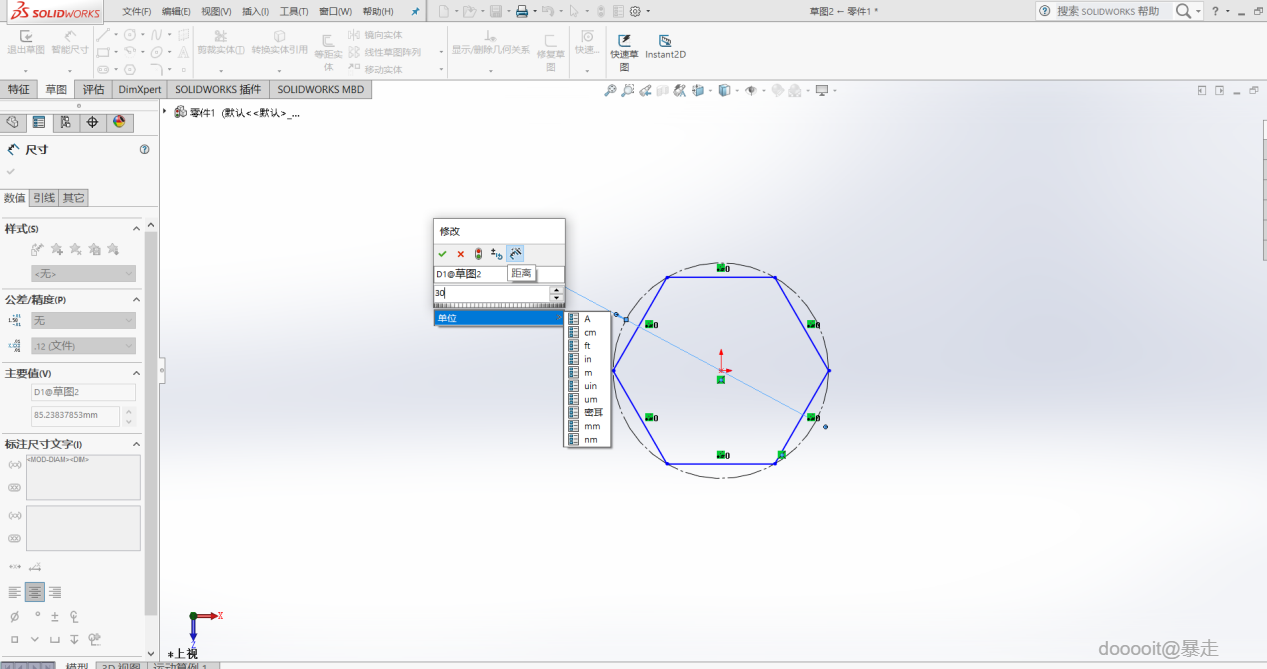
Task: Select mm from the unit list
Action: (592, 426)
